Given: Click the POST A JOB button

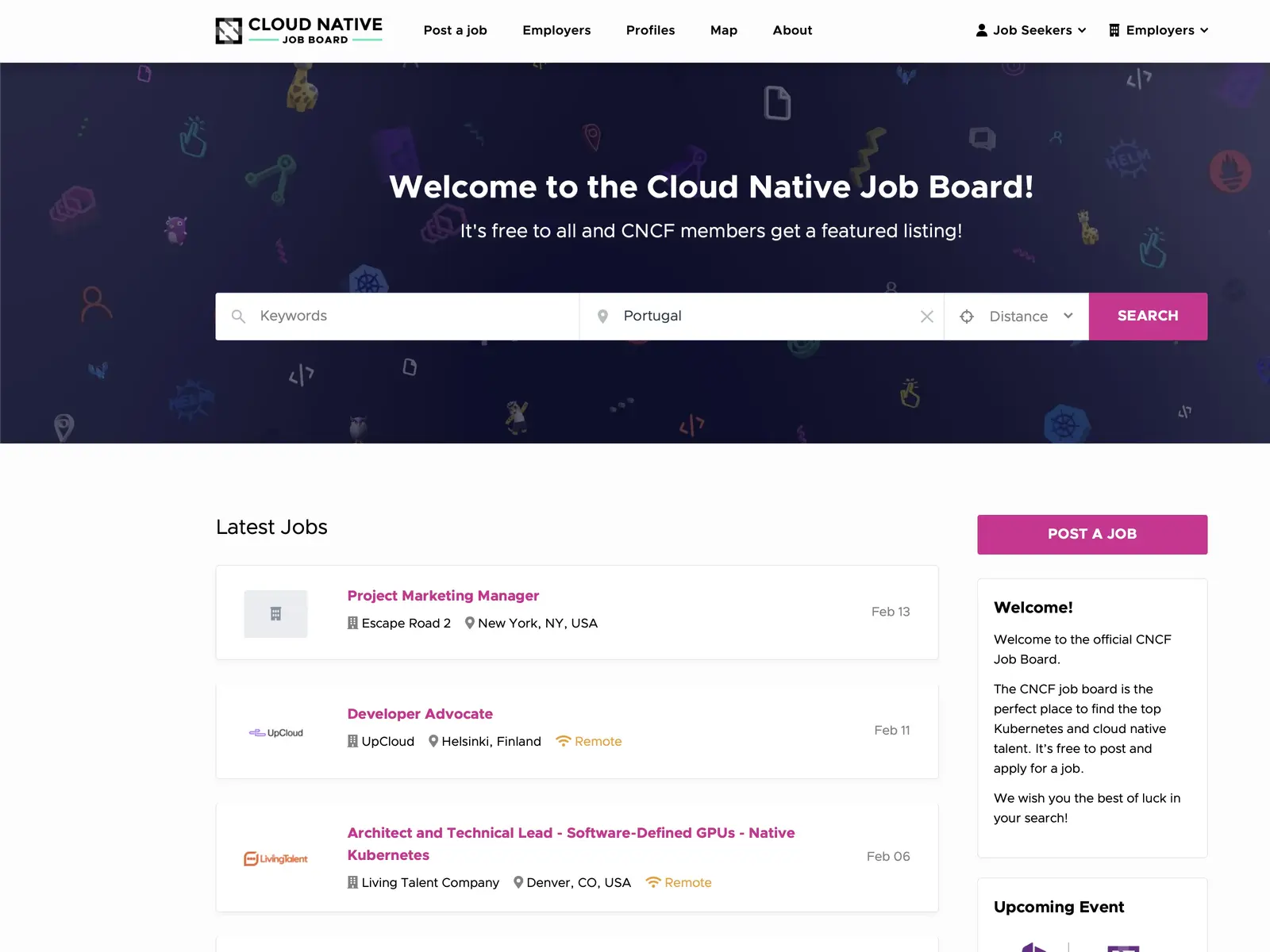Looking at the screenshot, I should coord(1092,535).
